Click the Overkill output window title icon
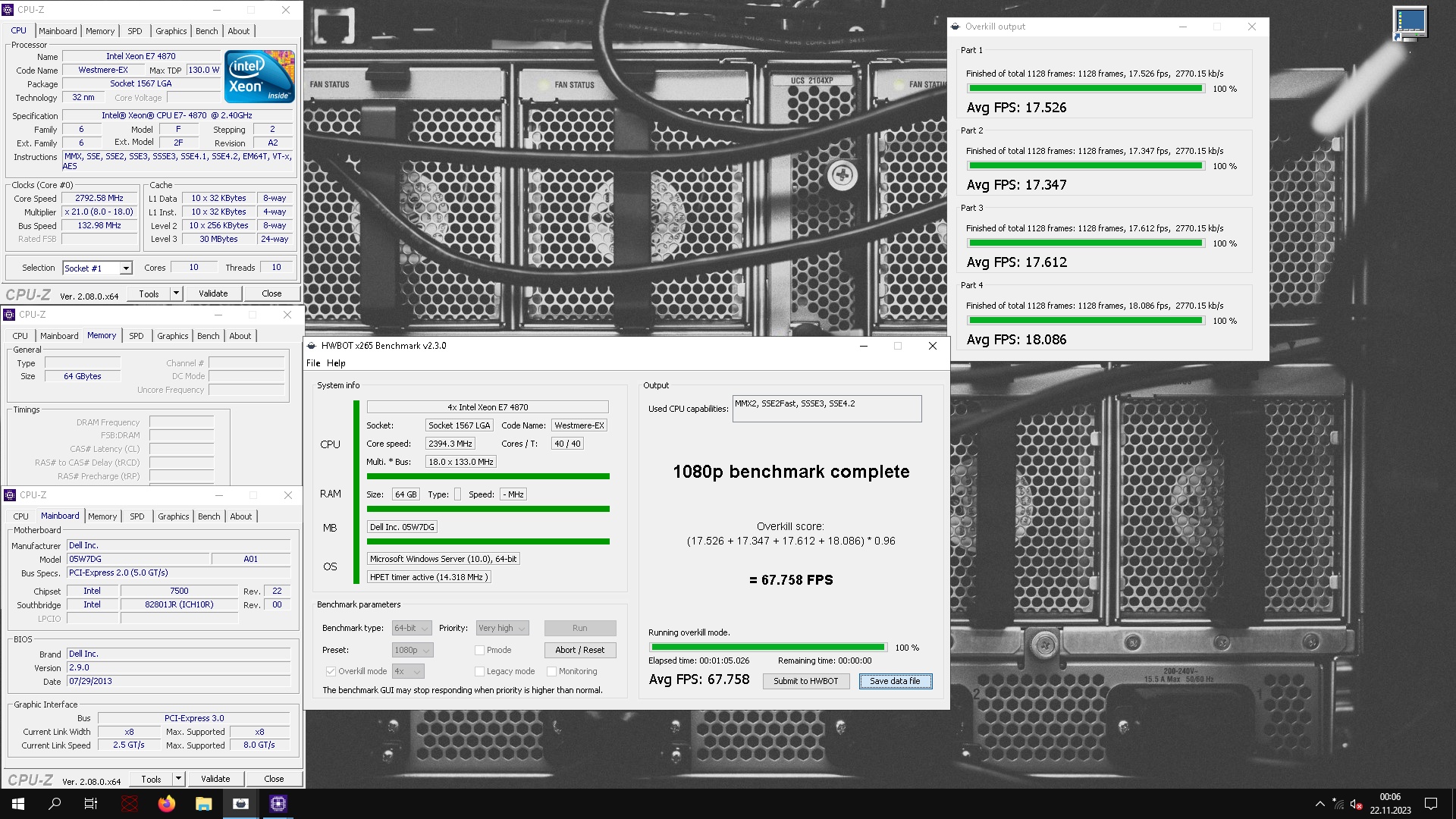Image resolution: width=1456 pixels, height=819 pixels. tap(954, 27)
